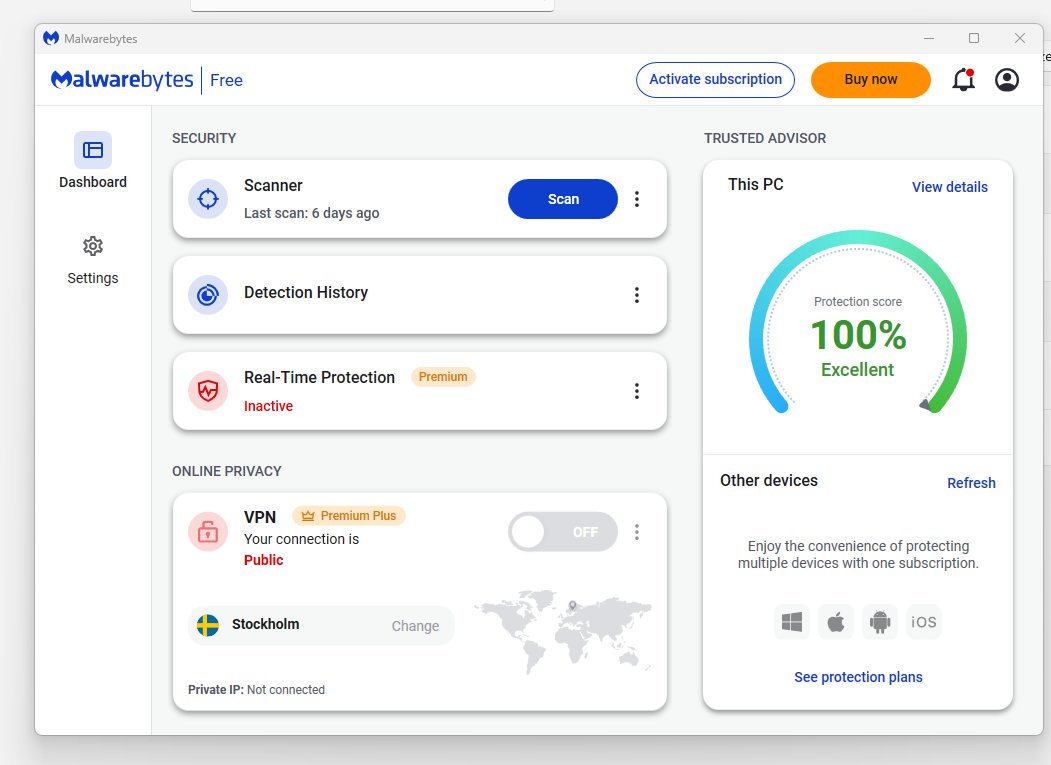Click the Free plan label

coord(227,80)
